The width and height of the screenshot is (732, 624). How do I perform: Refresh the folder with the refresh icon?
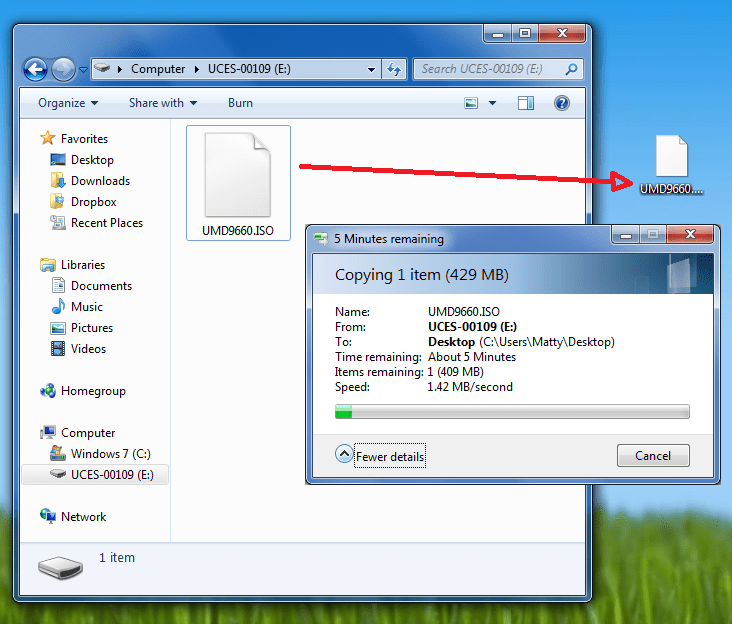click(394, 70)
